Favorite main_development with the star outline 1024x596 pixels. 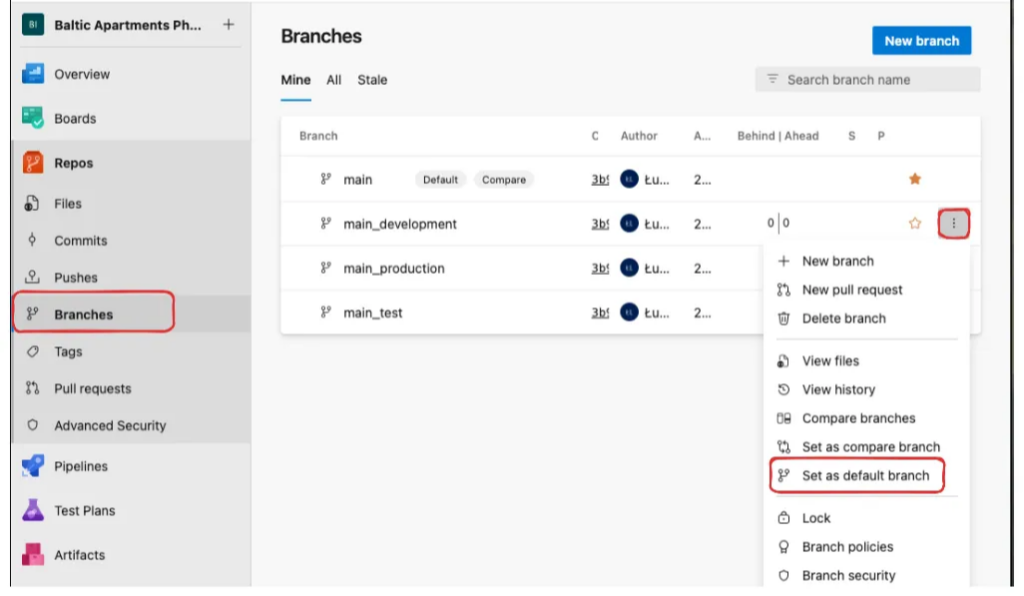point(914,224)
